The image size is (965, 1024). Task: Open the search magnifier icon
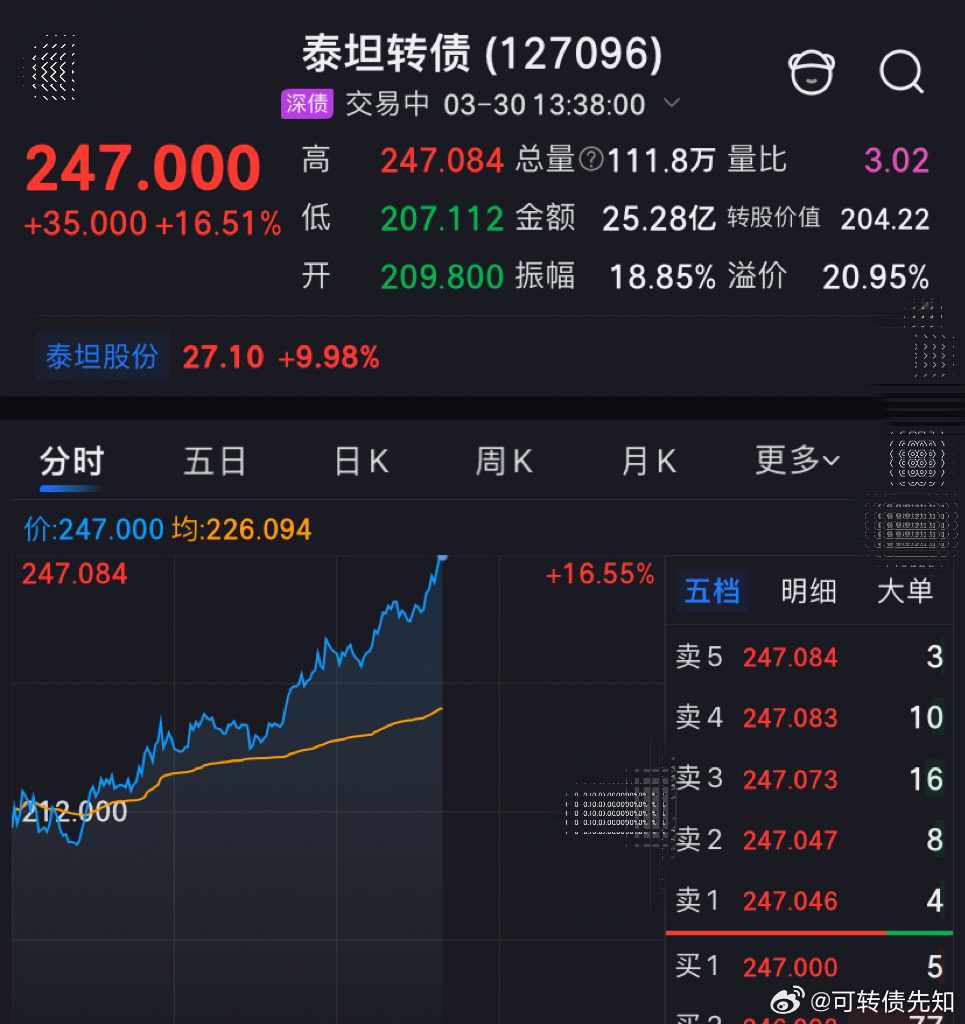pyautogui.click(x=902, y=72)
